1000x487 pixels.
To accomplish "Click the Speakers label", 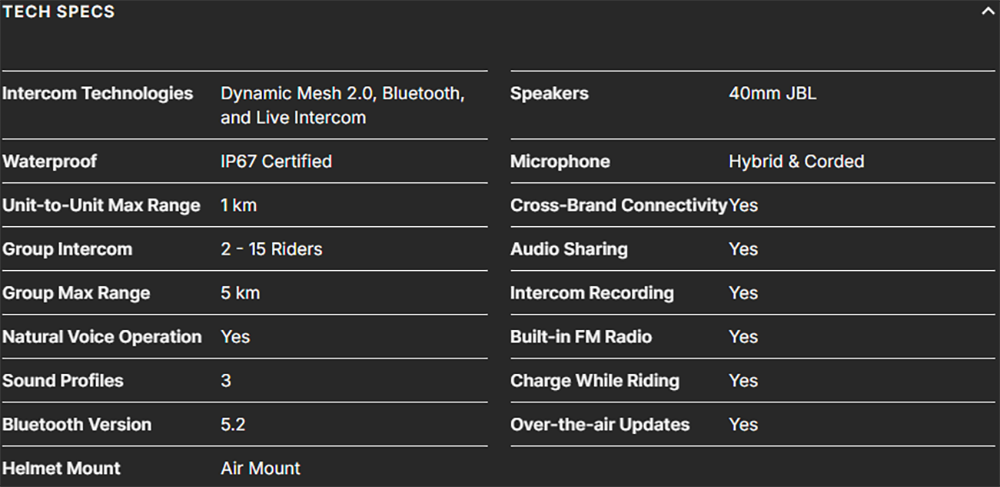I will click(x=549, y=94).
